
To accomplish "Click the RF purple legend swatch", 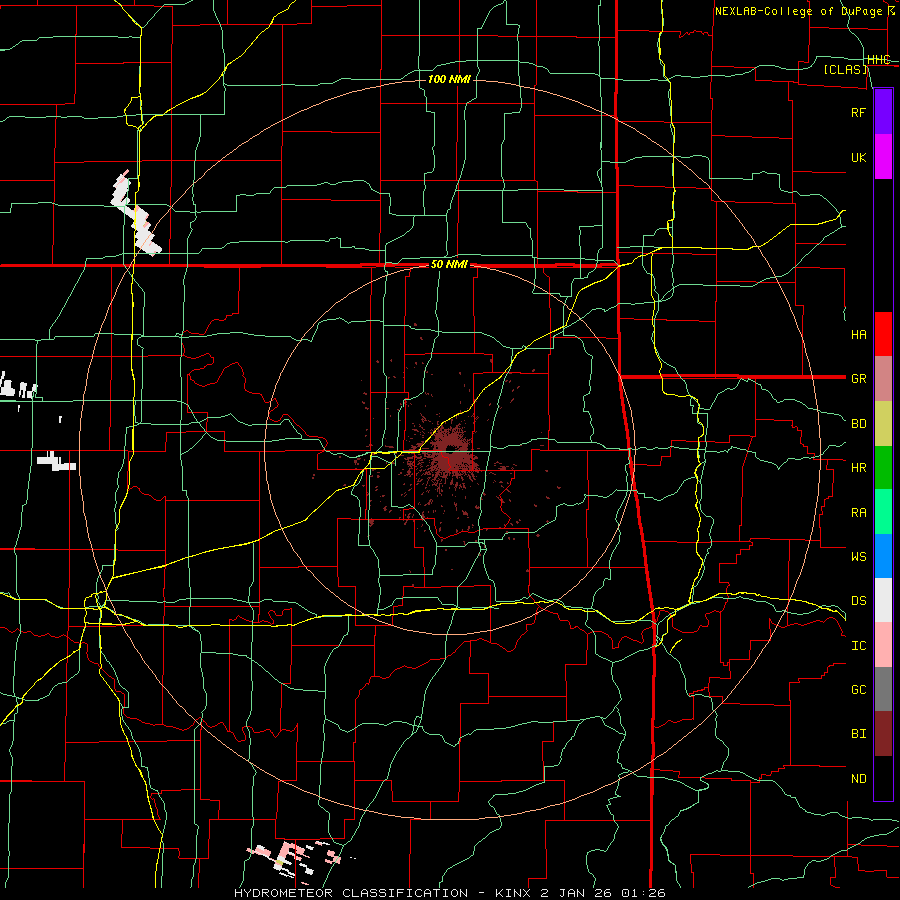I will [x=883, y=112].
